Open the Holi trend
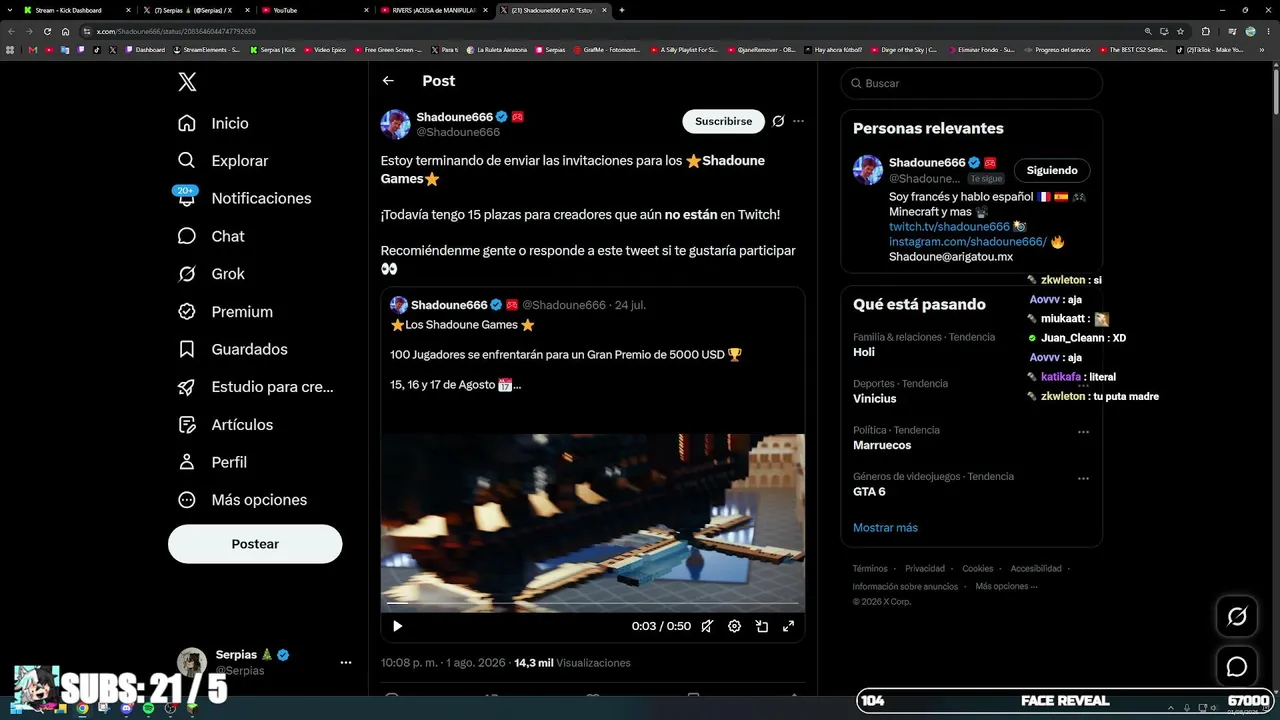This screenshot has width=1280, height=720. tap(864, 352)
